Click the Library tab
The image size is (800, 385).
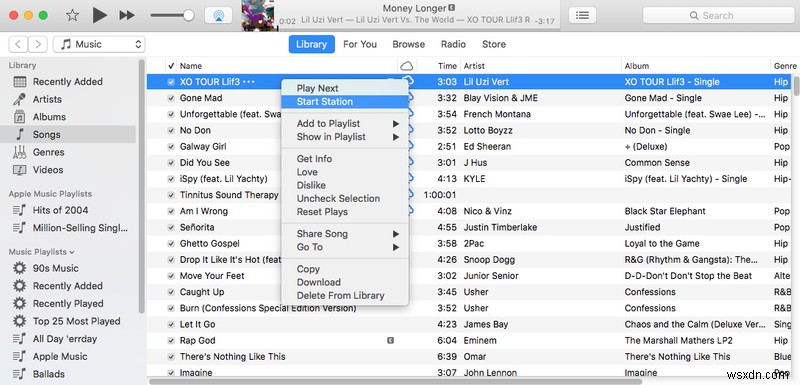tap(312, 44)
